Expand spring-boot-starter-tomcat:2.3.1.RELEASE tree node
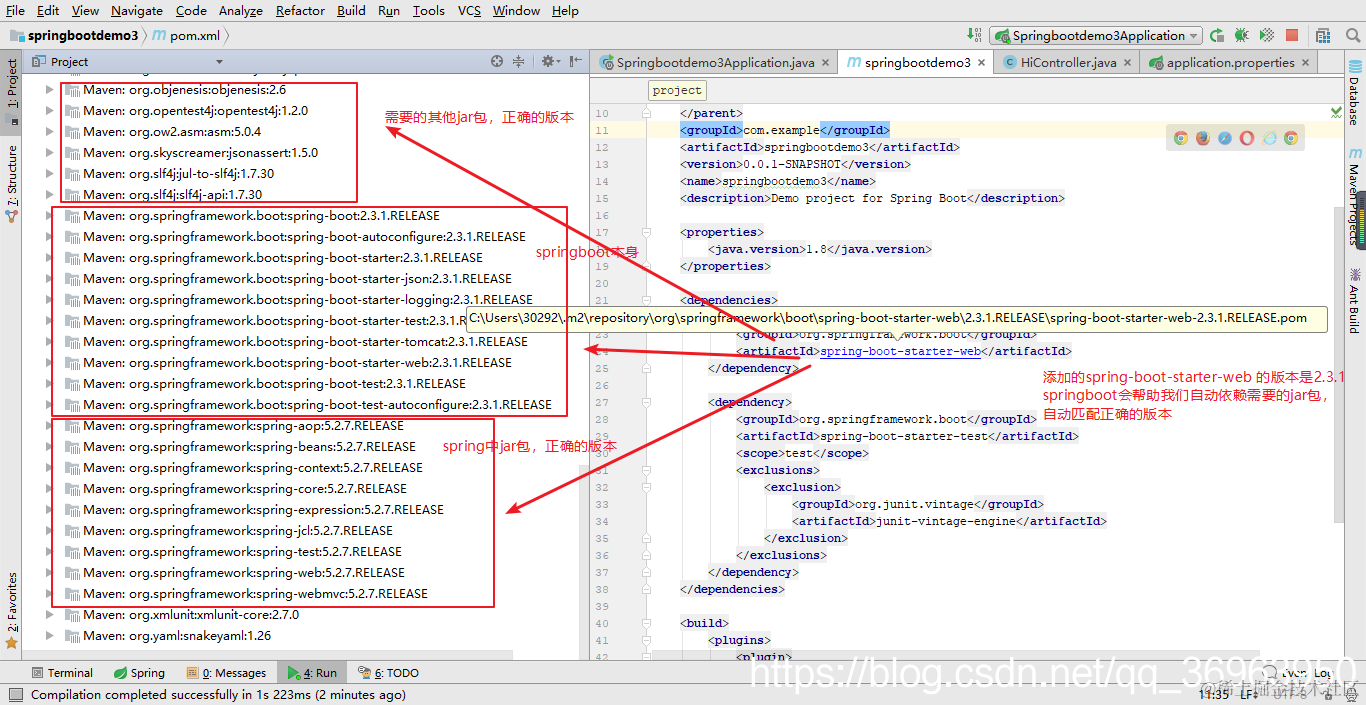The width and height of the screenshot is (1366, 705). [50, 342]
